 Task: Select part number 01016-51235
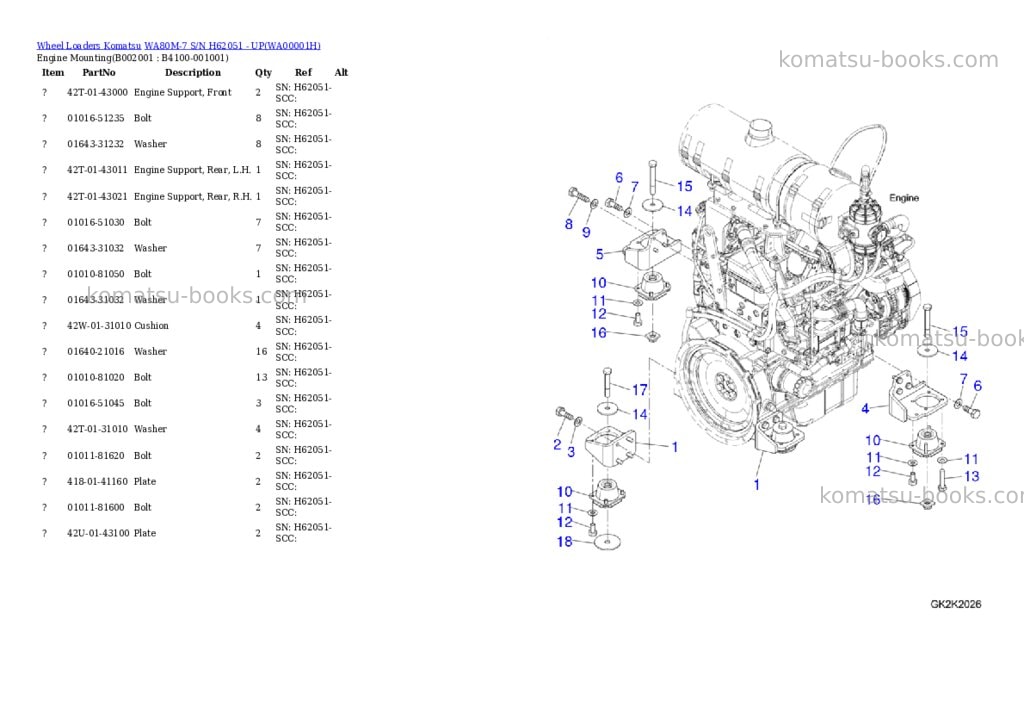[x=95, y=118]
